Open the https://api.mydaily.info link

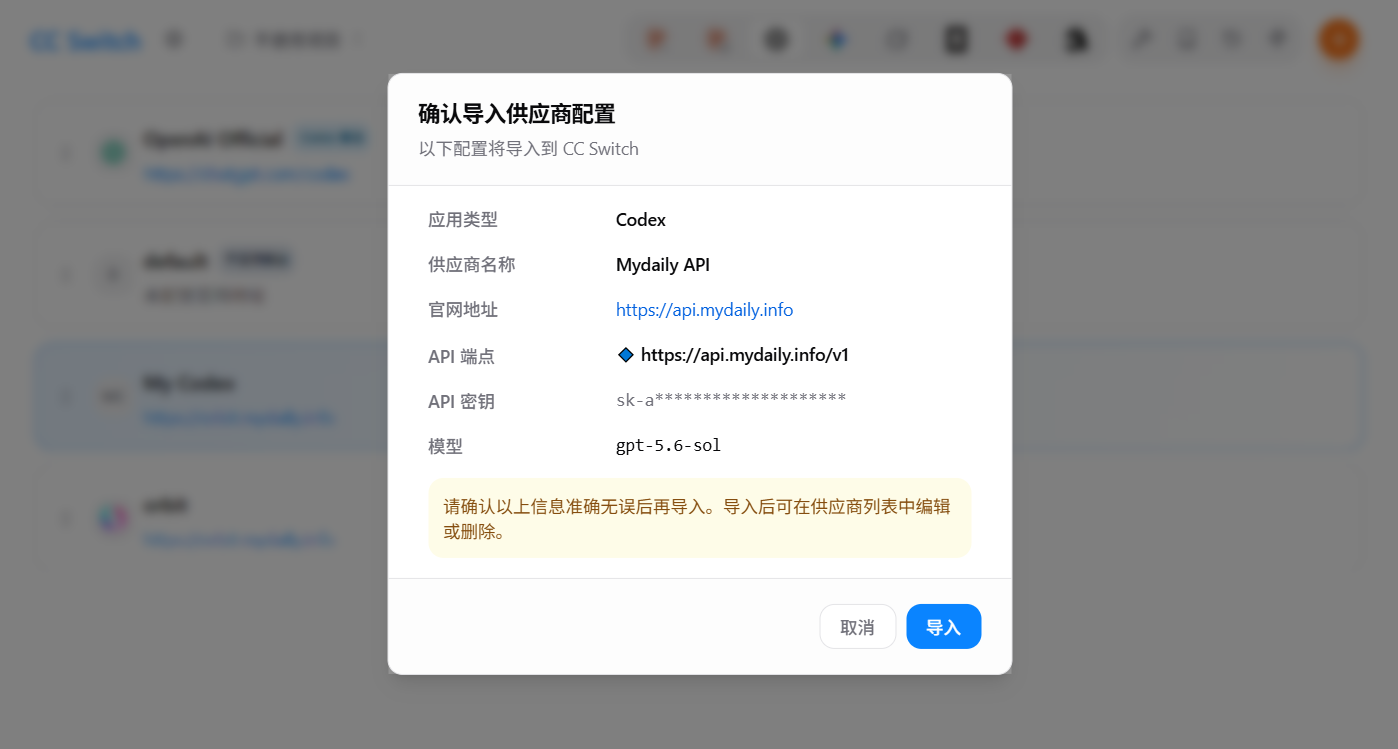click(x=704, y=310)
